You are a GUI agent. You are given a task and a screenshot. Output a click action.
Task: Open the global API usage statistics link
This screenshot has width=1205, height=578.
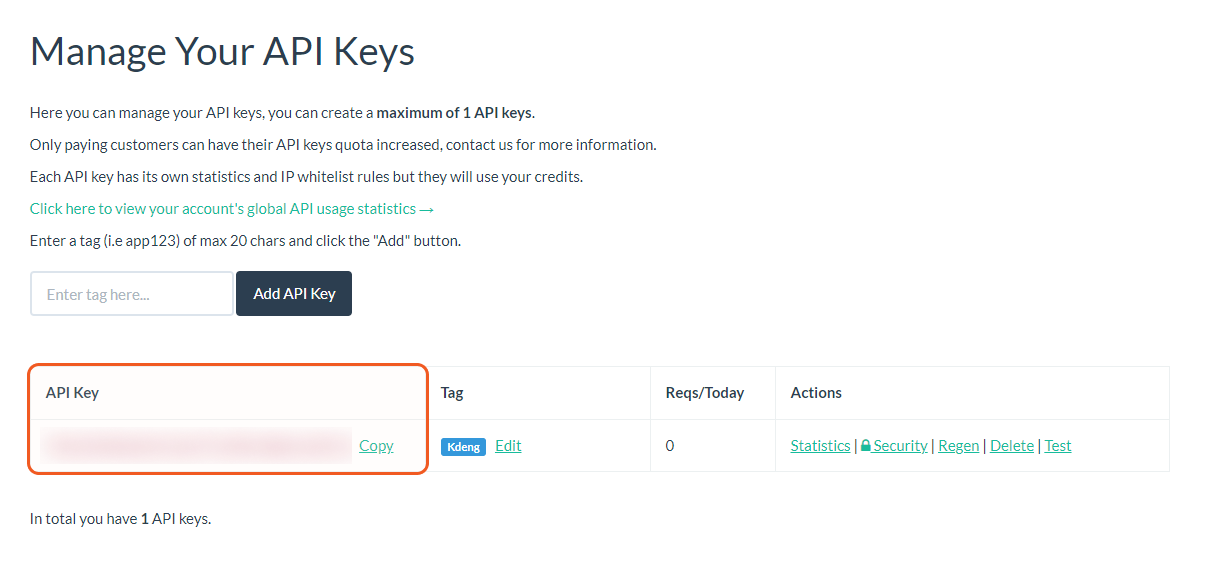click(232, 209)
